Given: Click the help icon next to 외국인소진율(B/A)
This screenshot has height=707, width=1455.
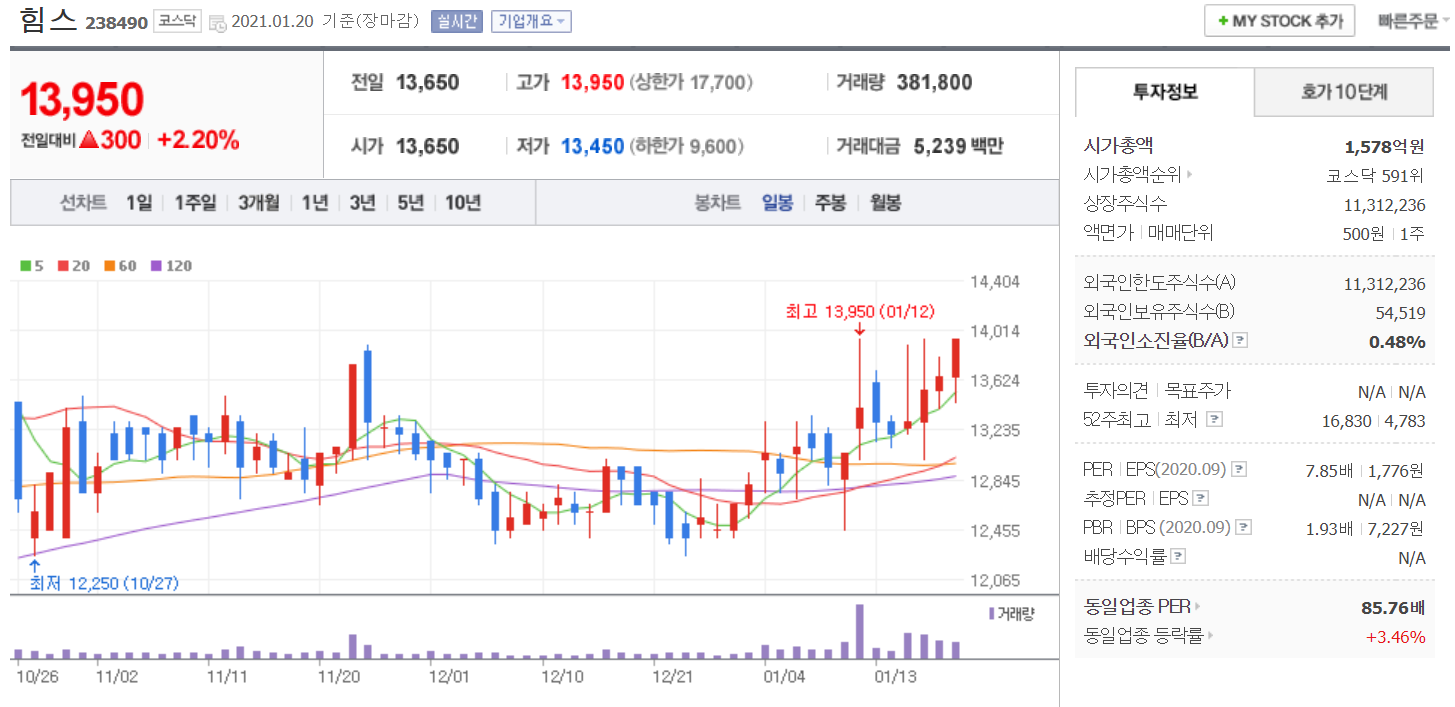Looking at the screenshot, I should pyautogui.click(x=1240, y=341).
